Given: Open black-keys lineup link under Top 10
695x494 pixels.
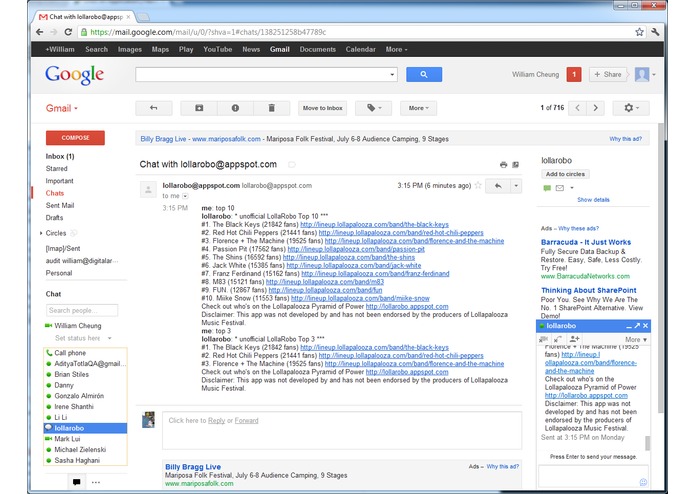Looking at the screenshot, I should click(375, 225).
